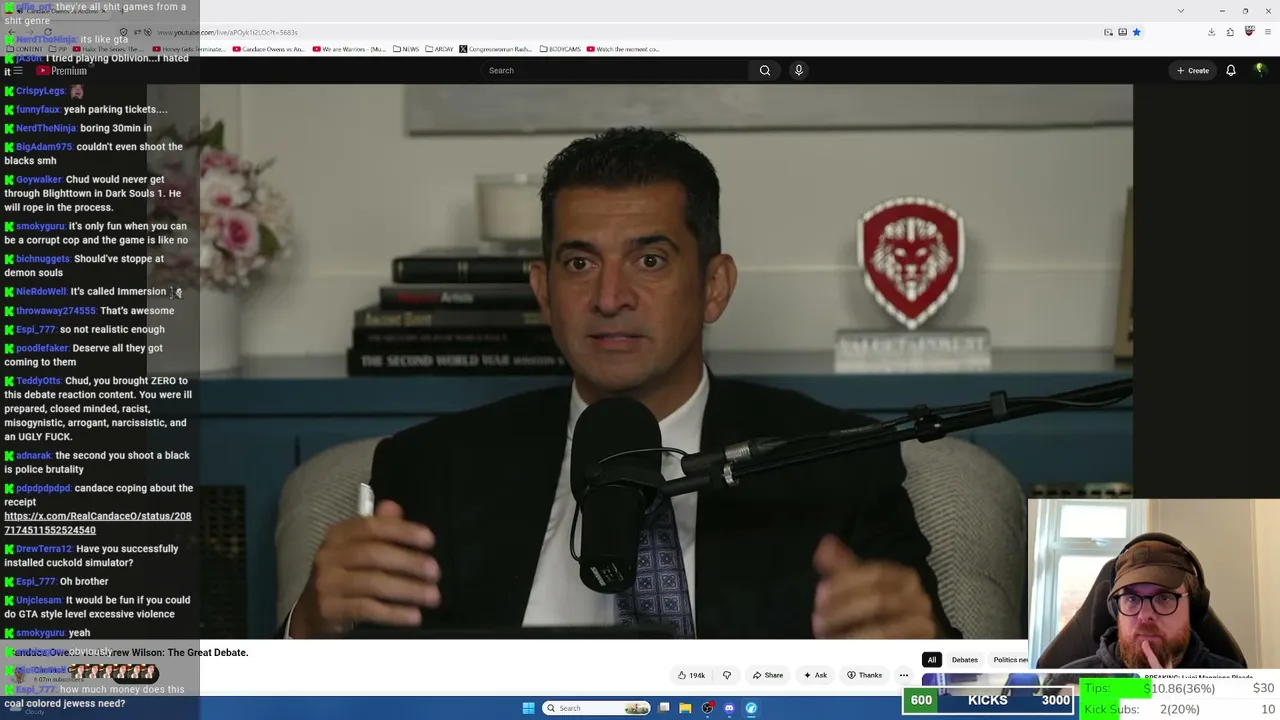Go to YouTube Premium home logo
The height and width of the screenshot is (720, 1280).
(62, 71)
